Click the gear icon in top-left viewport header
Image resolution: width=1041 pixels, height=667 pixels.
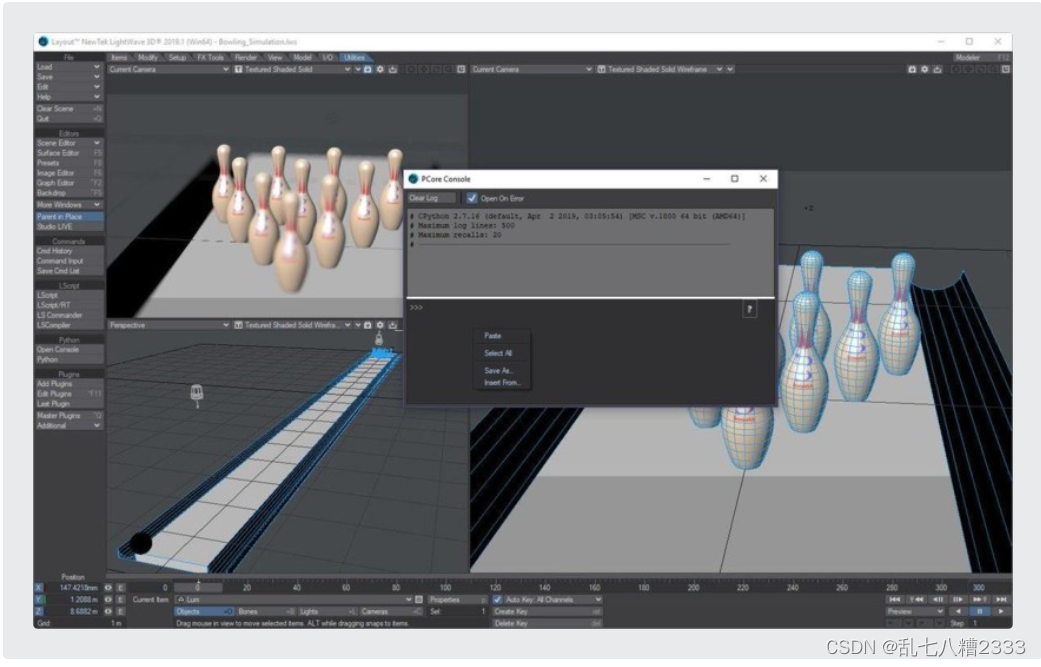(380, 70)
